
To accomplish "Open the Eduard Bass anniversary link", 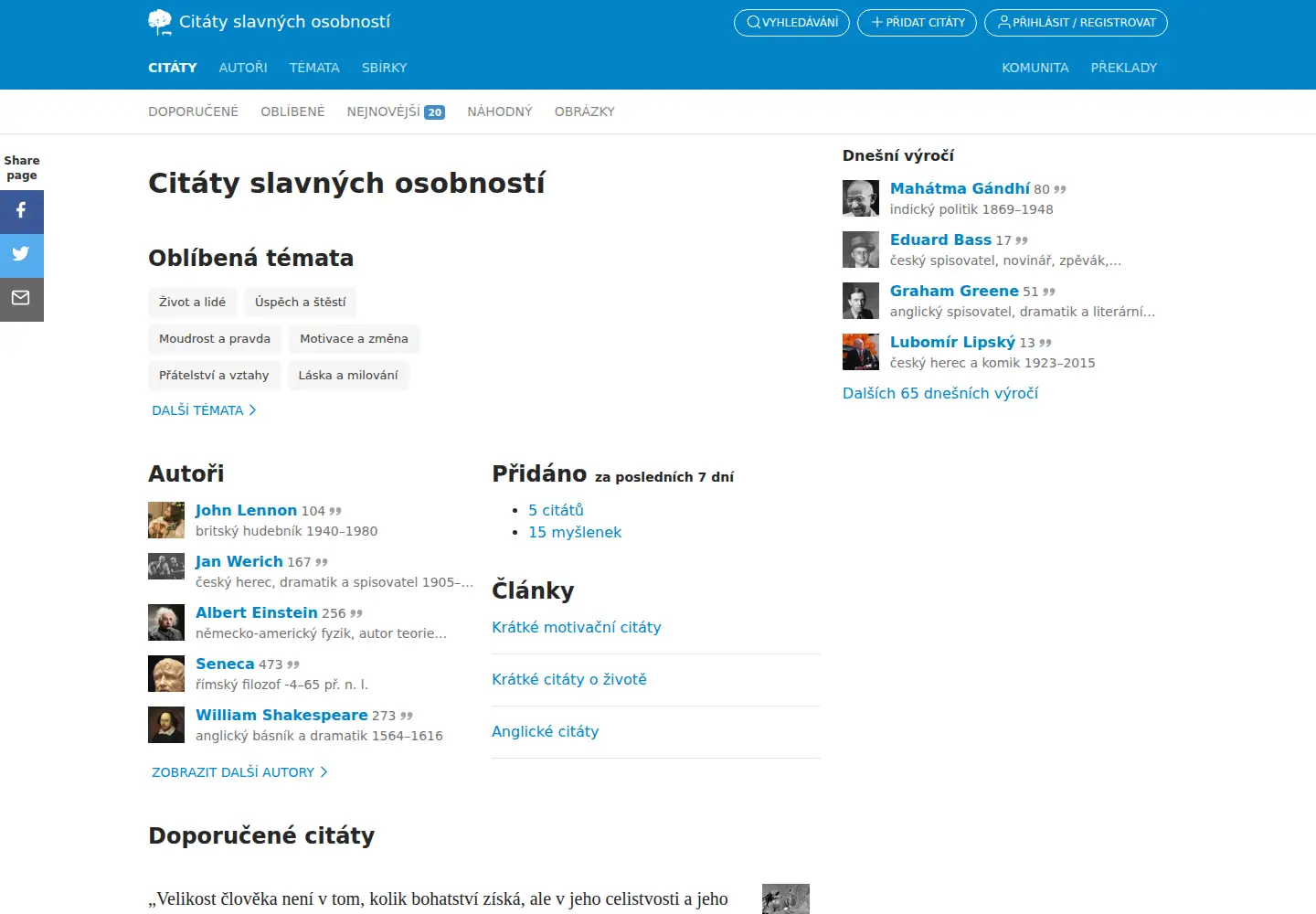I will point(940,239).
